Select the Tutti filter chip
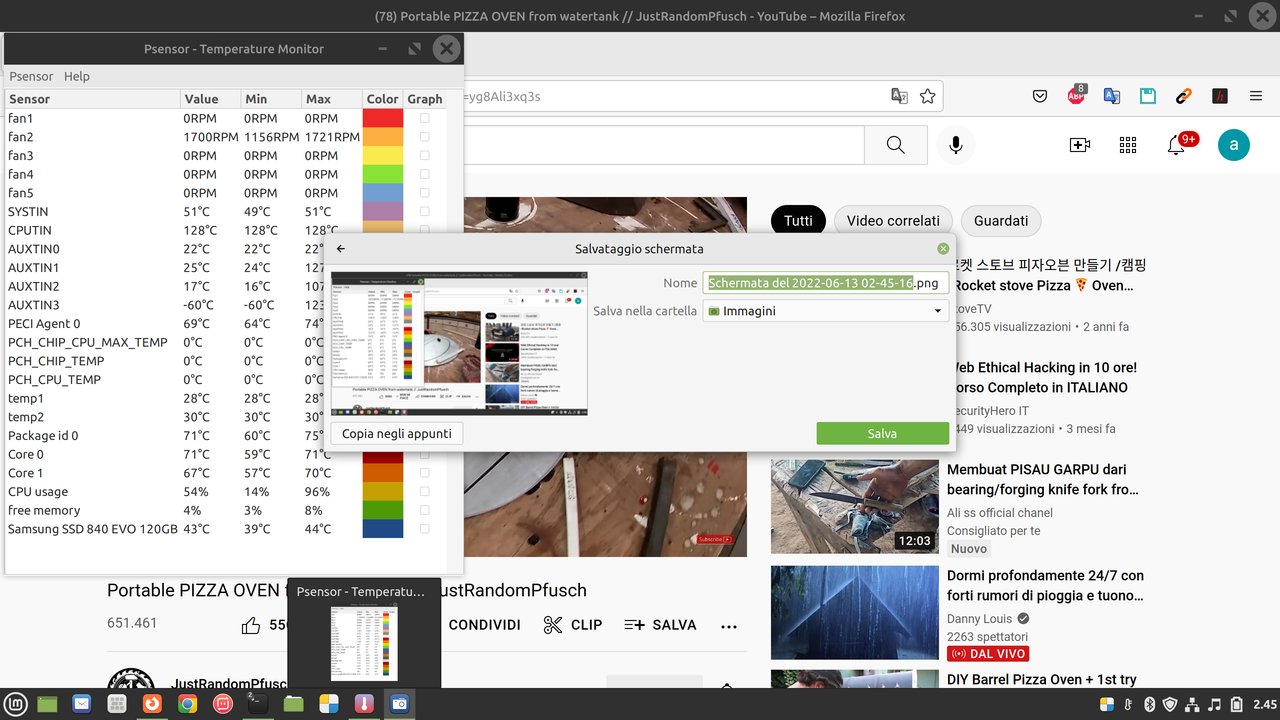Screen dimensions: 1280x720 (798, 221)
